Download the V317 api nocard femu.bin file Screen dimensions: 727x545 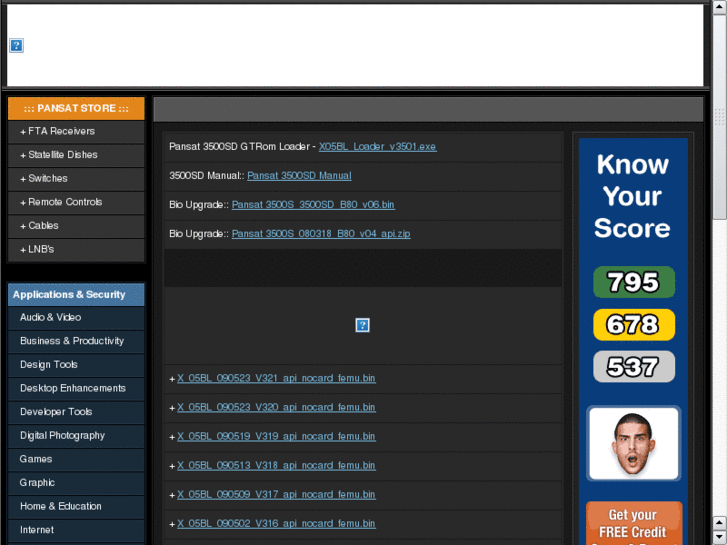276,495
